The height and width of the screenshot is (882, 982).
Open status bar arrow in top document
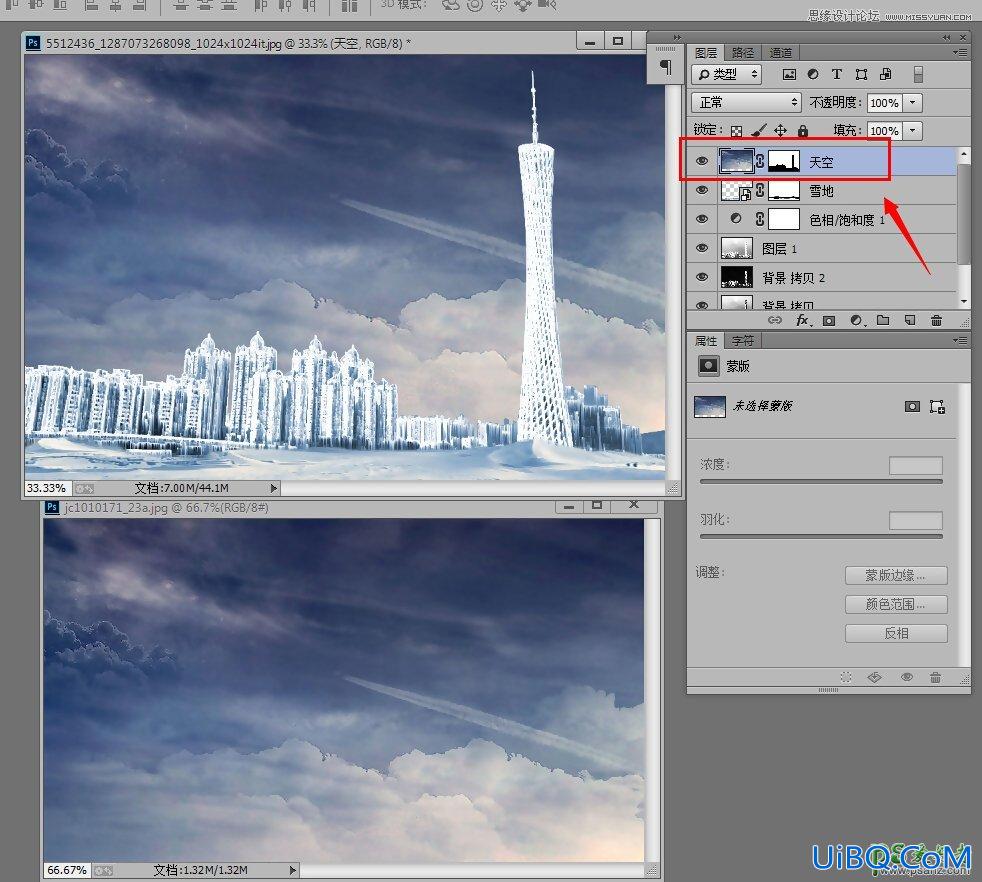(x=273, y=488)
